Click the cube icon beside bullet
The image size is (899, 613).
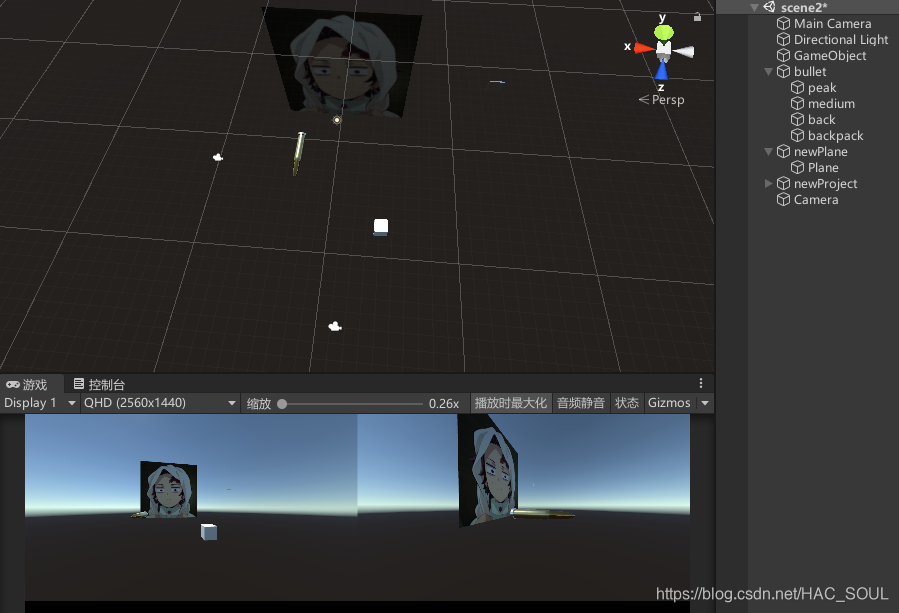tap(783, 72)
